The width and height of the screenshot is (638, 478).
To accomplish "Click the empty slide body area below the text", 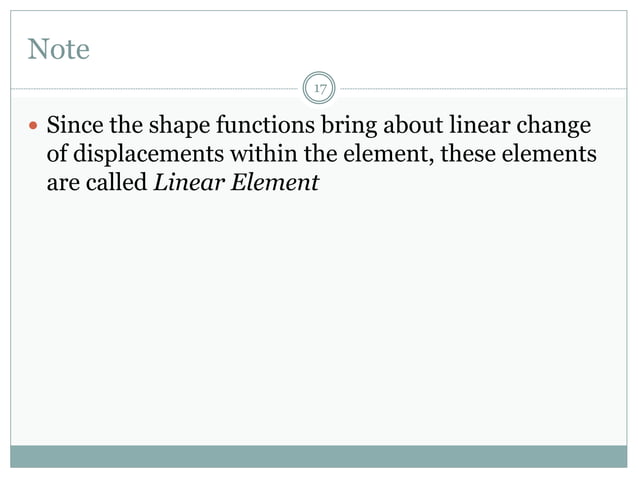I will pyautogui.click(x=319, y=320).
